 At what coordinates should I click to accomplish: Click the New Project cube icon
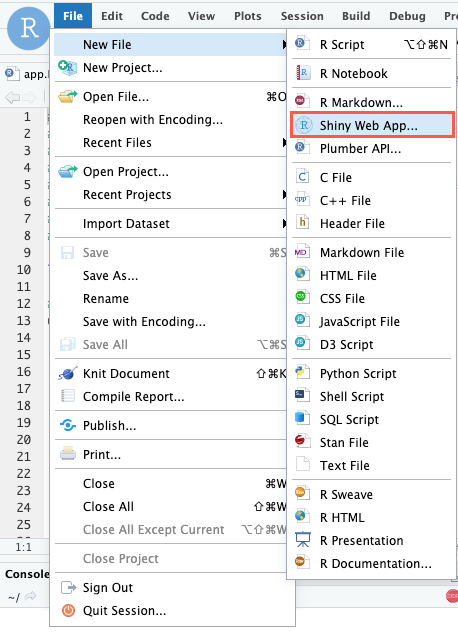click(x=67, y=67)
